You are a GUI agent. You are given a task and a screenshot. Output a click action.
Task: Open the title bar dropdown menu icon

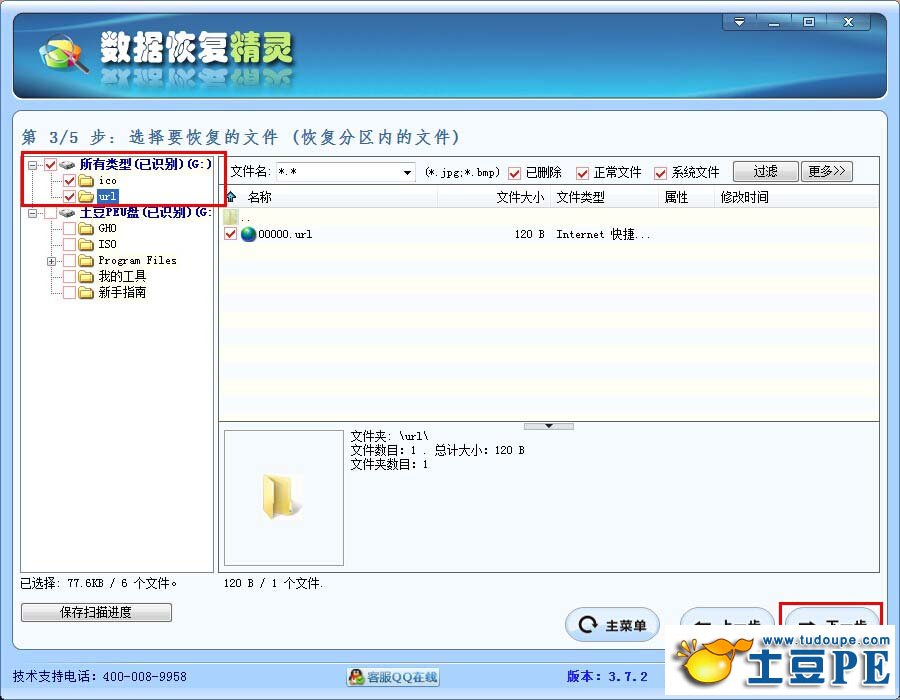click(x=740, y=22)
